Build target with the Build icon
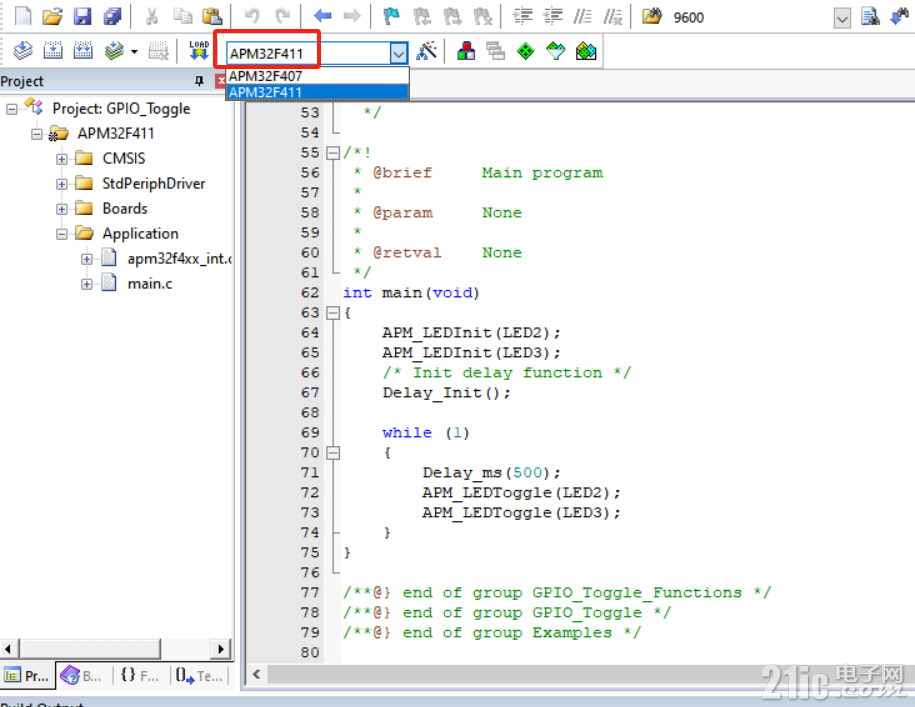 coord(53,51)
